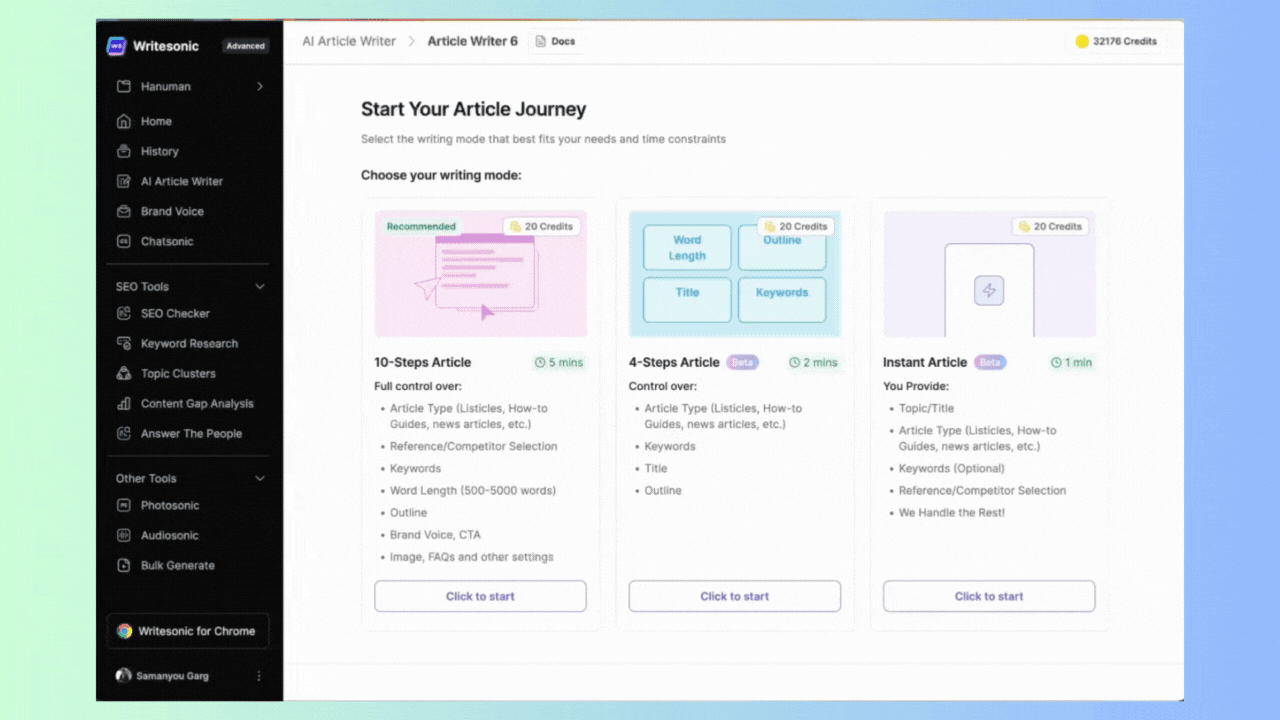Image resolution: width=1280 pixels, height=720 pixels.
Task: Click 'Brand Voice, CTA' list item
Action: (x=435, y=534)
